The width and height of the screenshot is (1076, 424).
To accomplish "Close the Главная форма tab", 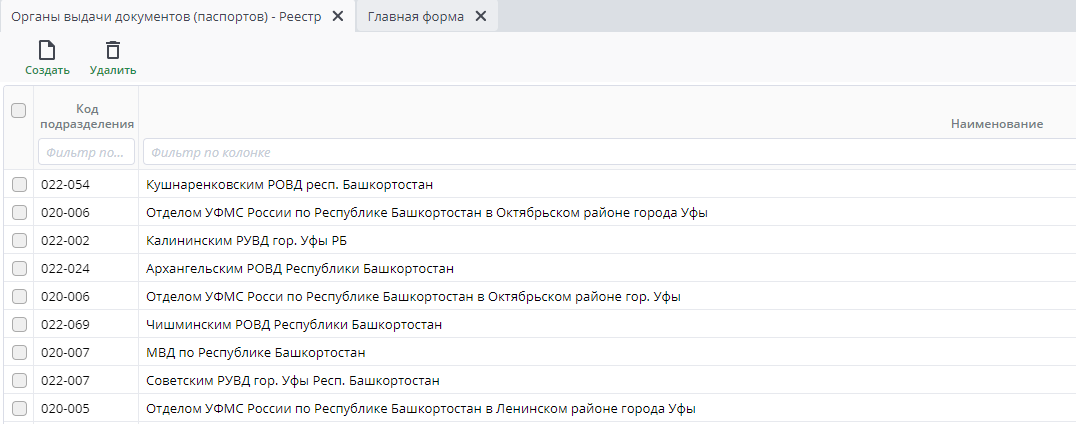I will coord(480,16).
